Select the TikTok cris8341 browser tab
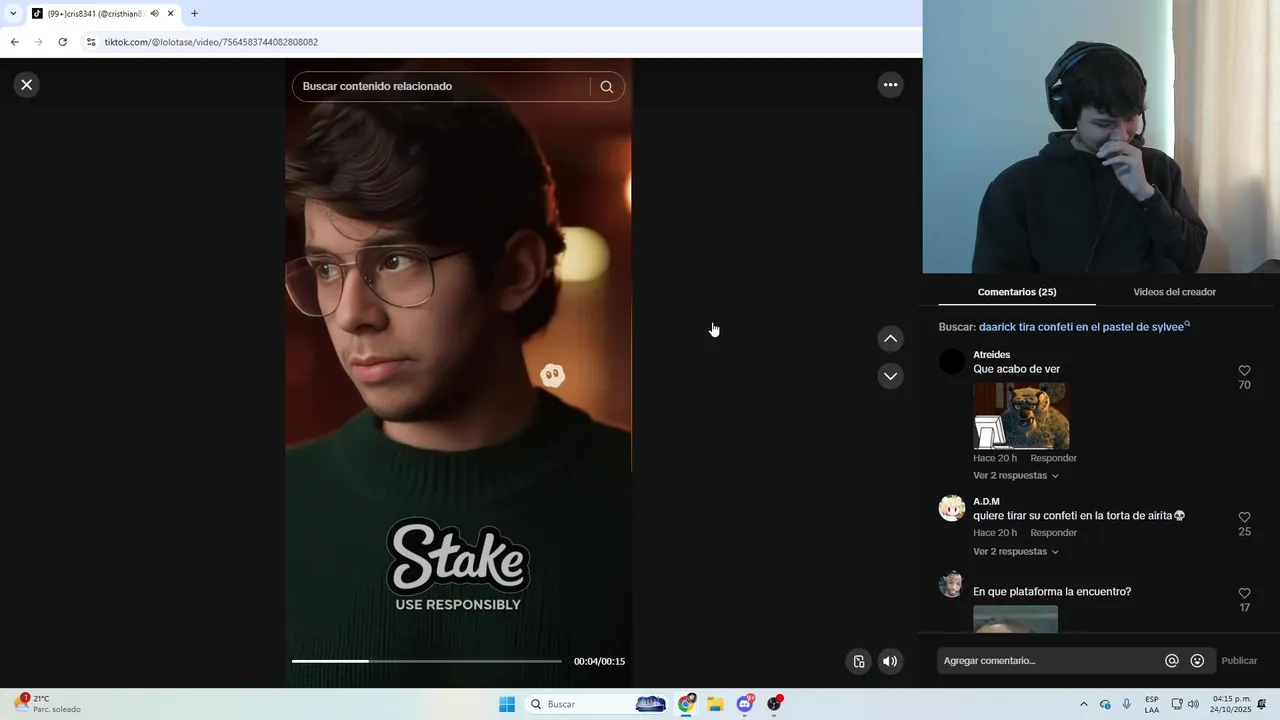The image size is (1280, 720). point(102,14)
